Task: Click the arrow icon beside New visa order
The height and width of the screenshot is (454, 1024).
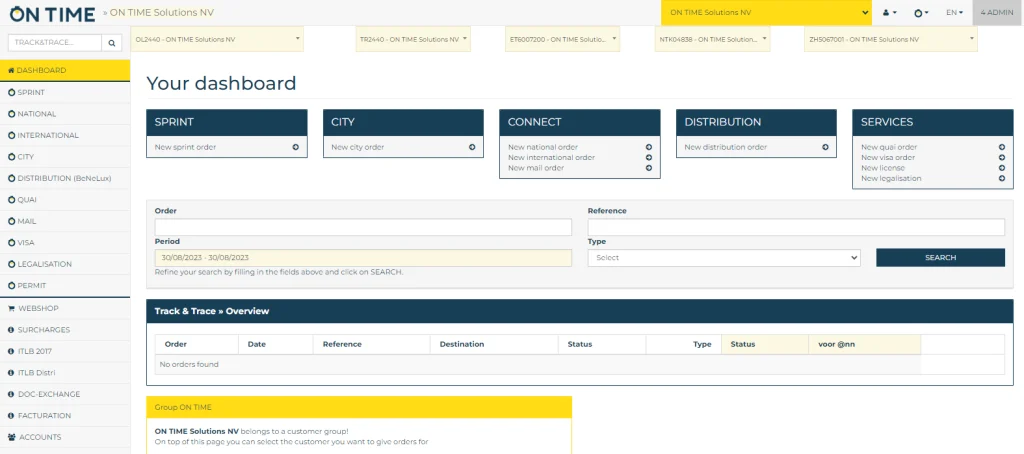Action: tap(1002, 157)
